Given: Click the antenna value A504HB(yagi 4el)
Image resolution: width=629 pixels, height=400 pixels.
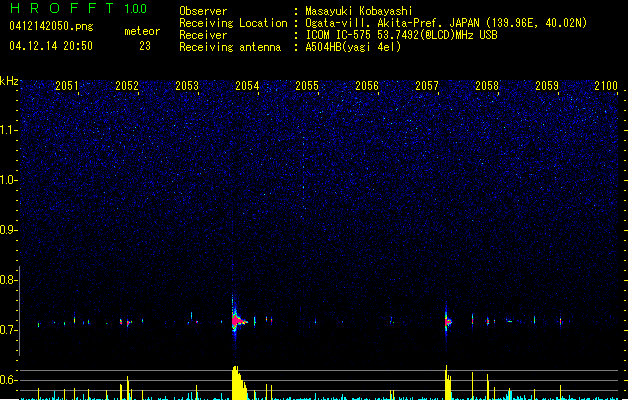Looking at the screenshot, I should click(x=353, y=47).
